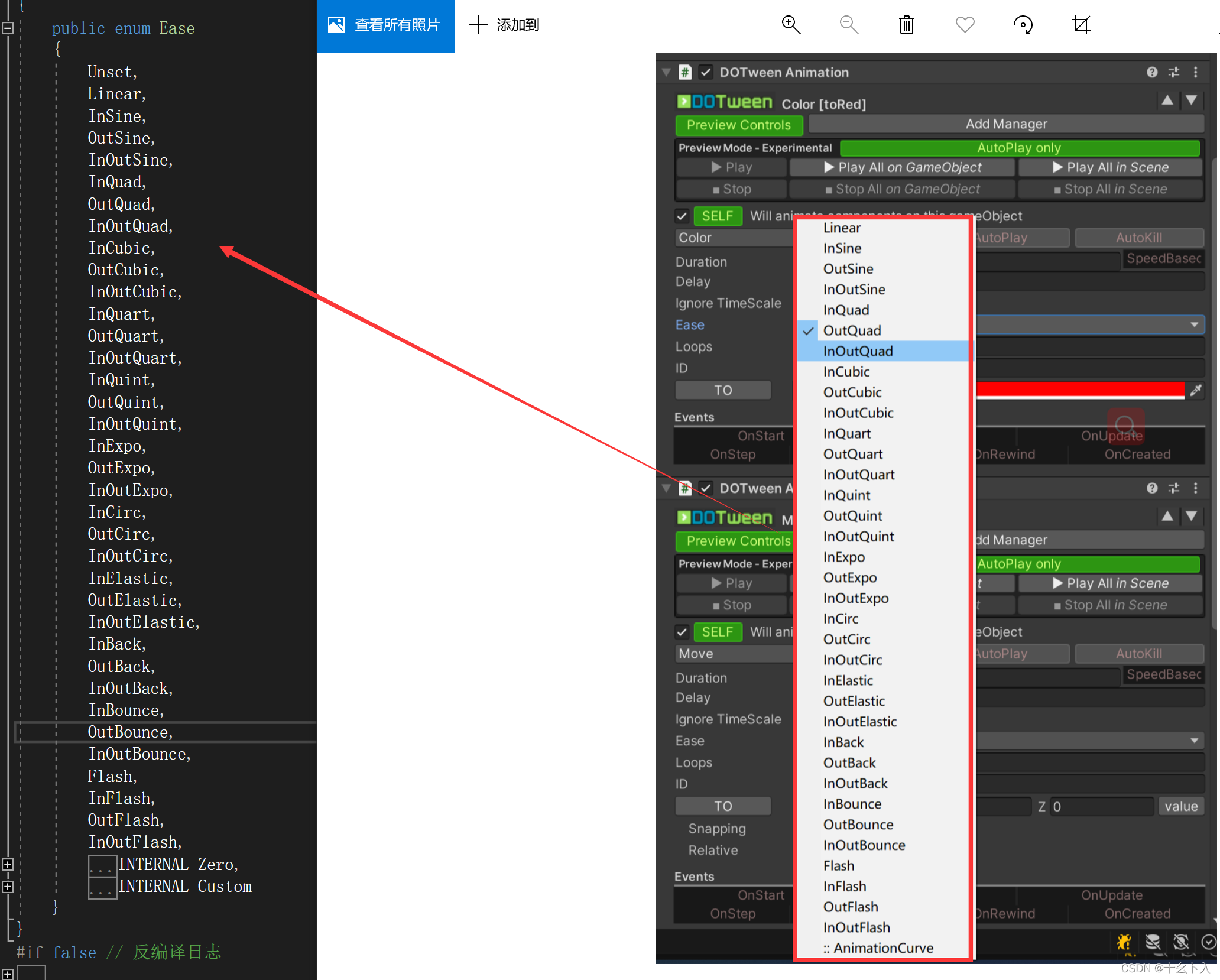Toggle SpeedBased in Color tween

(x=1163, y=259)
